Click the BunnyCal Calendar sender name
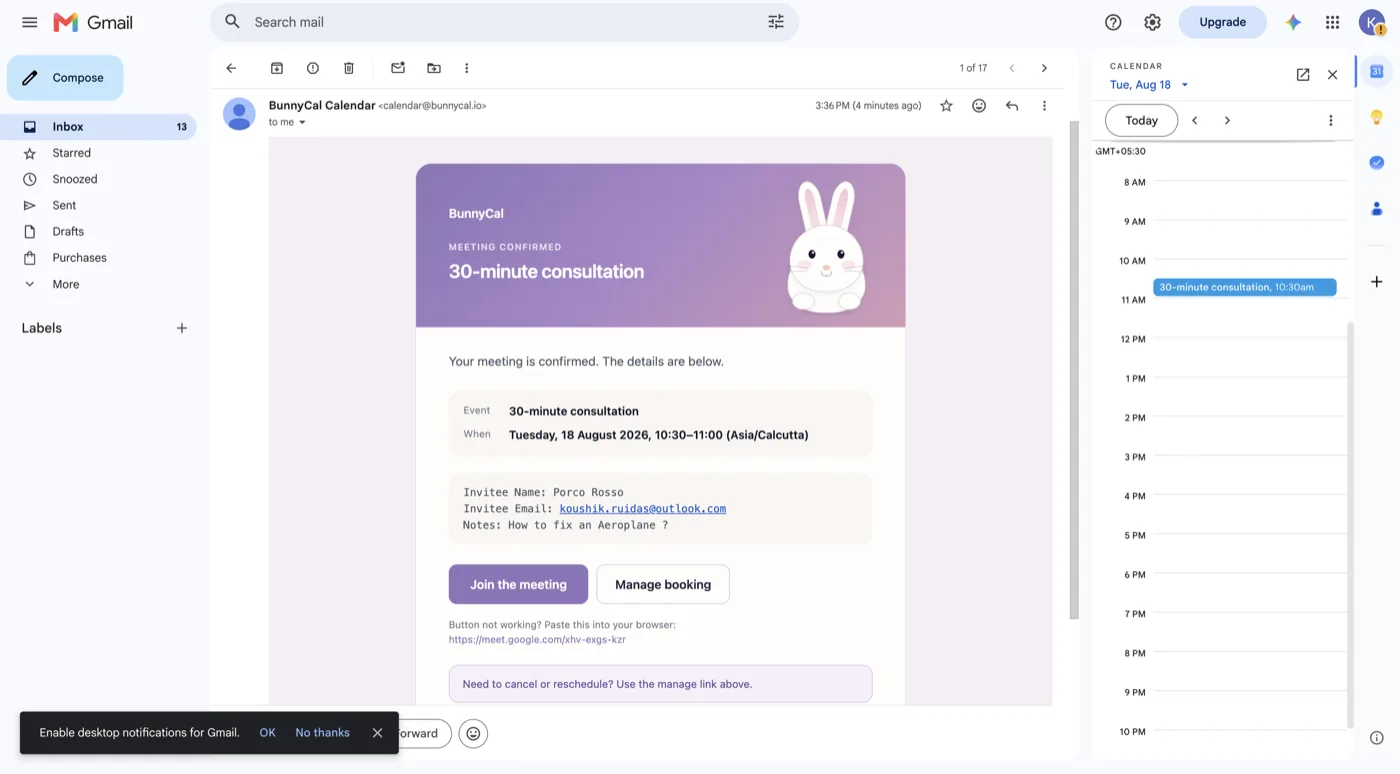 [322, 105]
